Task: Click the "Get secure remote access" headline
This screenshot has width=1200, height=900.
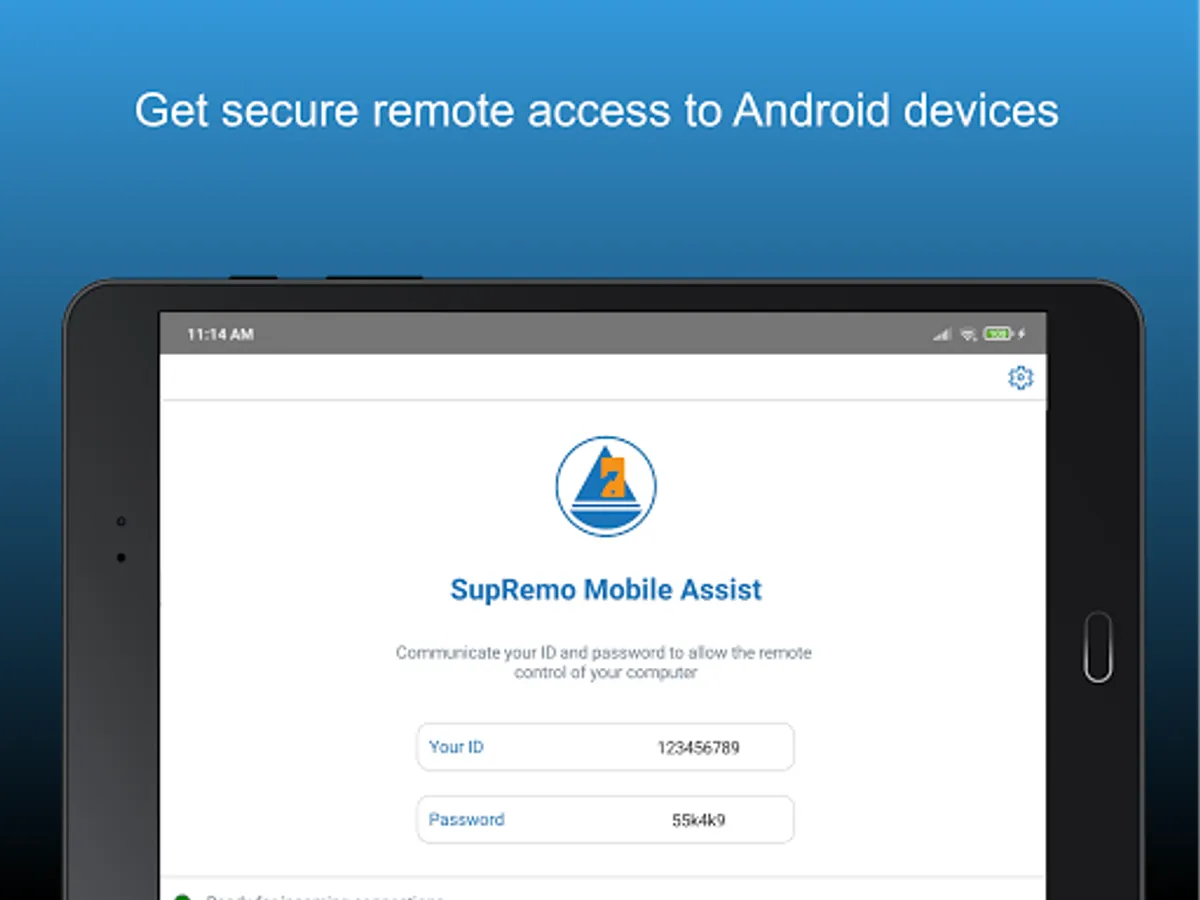Action: [x=597, y=110]
